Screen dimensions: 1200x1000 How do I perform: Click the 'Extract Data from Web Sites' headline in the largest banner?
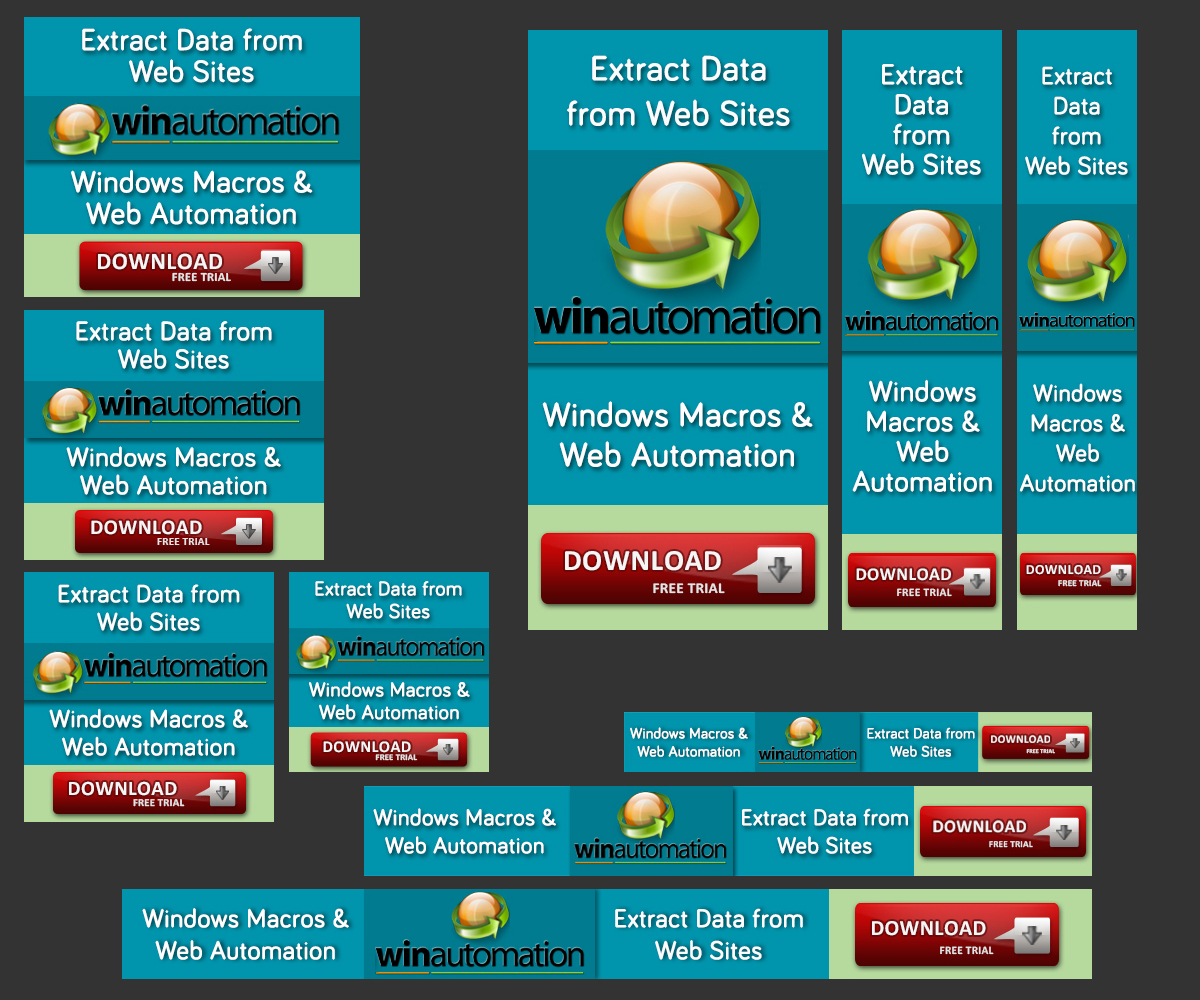point(678,92)
